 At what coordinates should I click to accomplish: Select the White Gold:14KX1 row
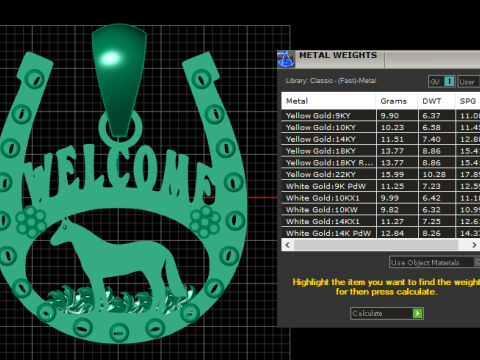[381, 221]
